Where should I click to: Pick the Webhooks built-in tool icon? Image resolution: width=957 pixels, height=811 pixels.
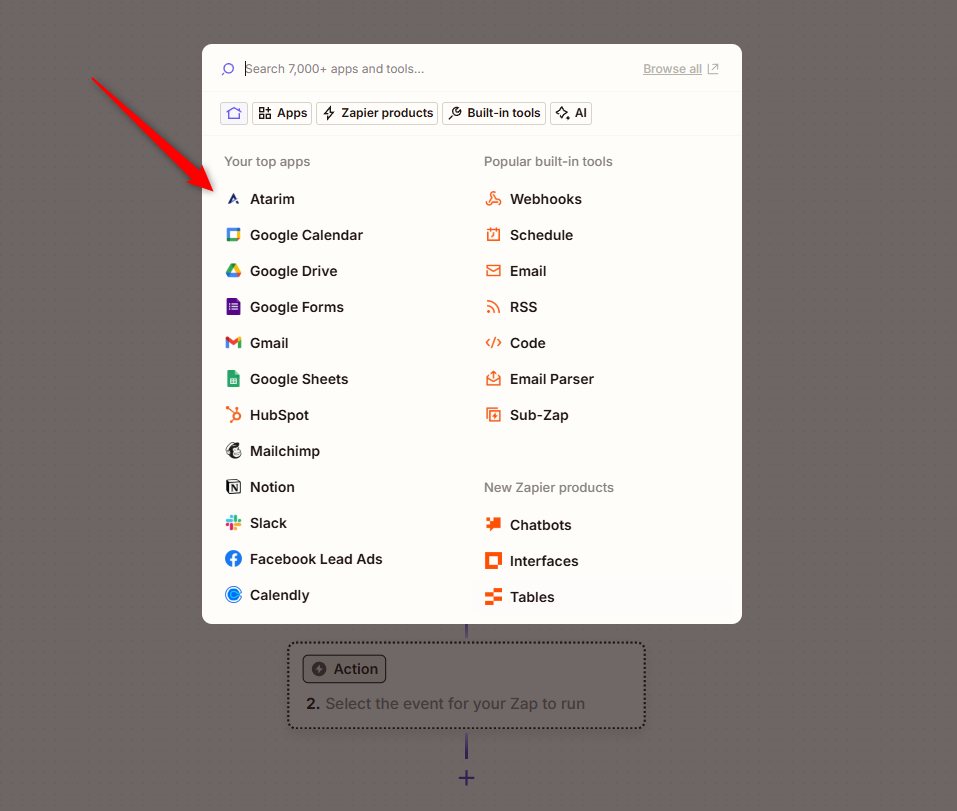coord(493,199)
